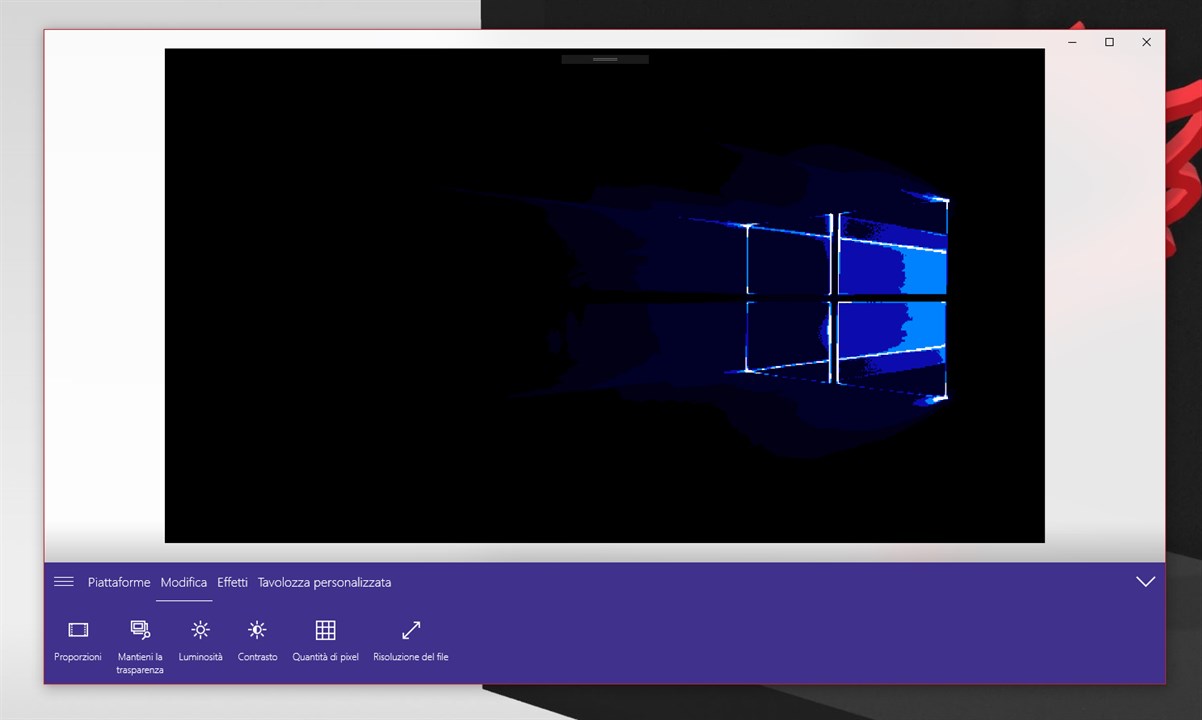
Task: Switch to the Modifica tab
Action: (184, 582)
